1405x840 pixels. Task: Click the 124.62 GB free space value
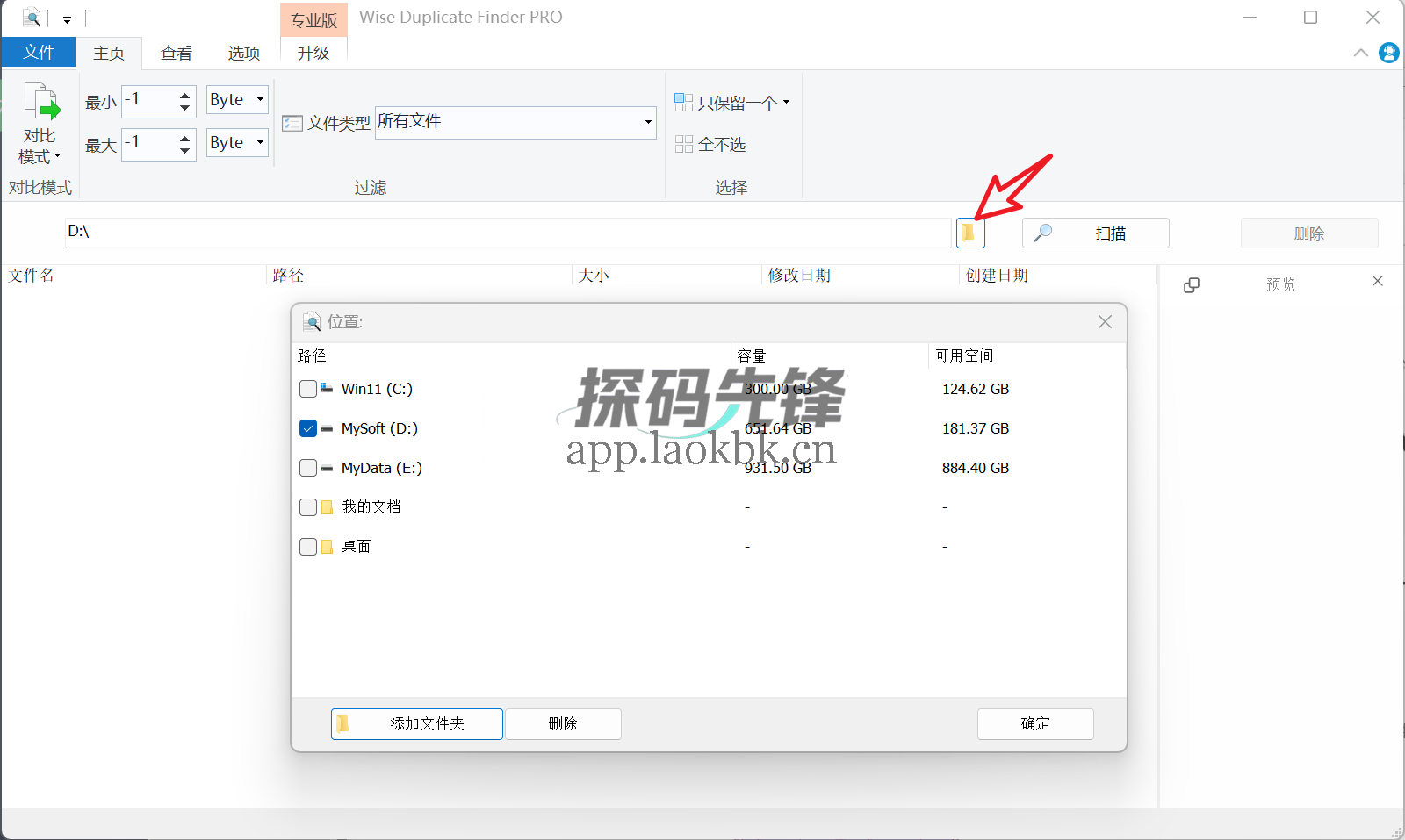(x=976, y=389)
